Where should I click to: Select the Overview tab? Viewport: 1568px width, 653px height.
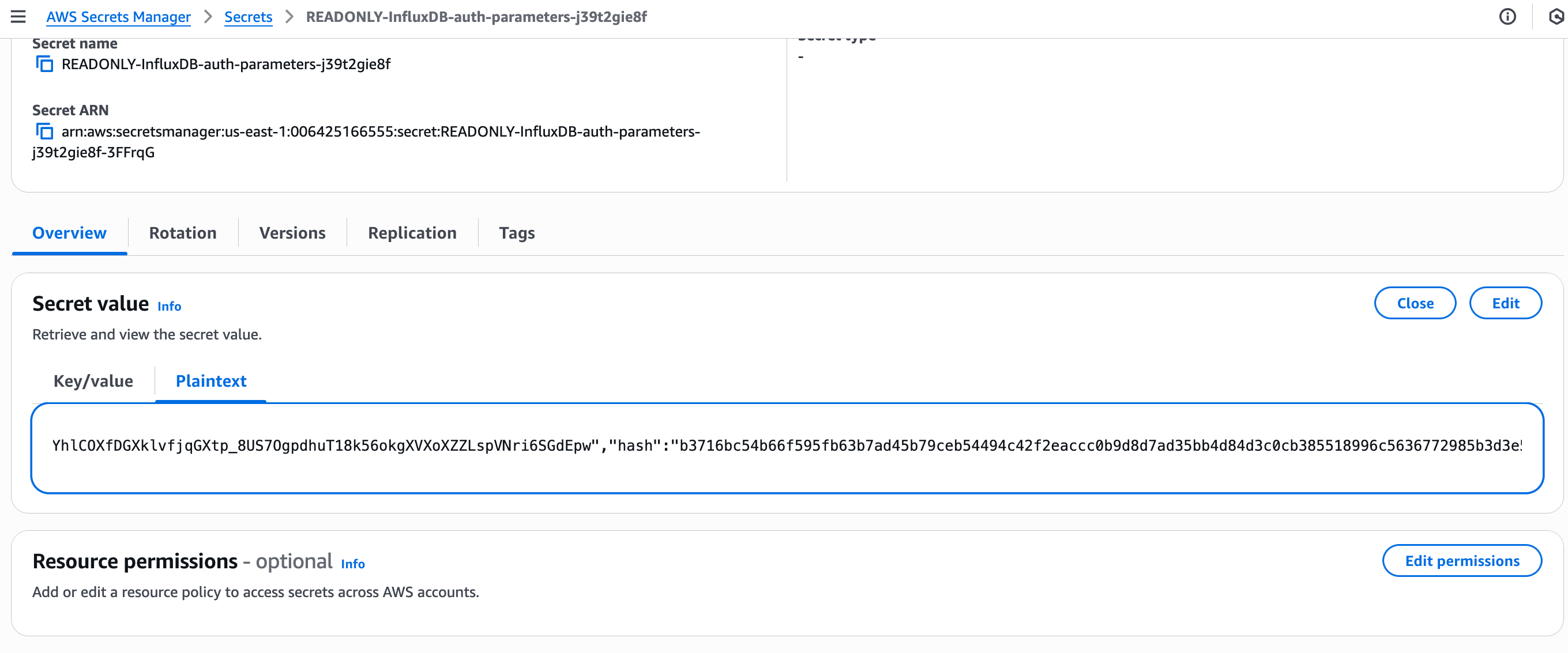coord(69,233)
